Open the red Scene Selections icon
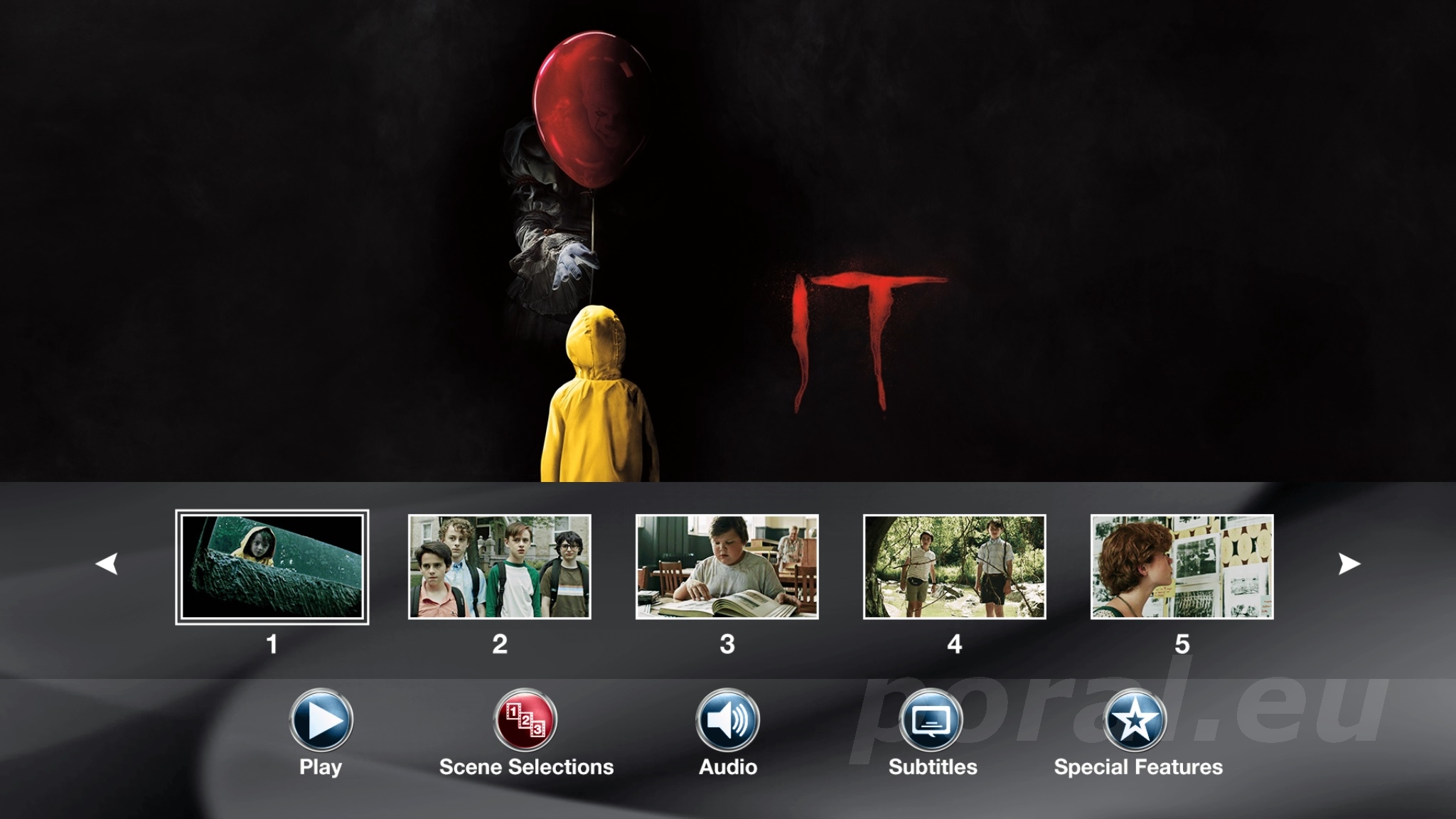This screenshot has width=1456, height=819. pos(525,720)
